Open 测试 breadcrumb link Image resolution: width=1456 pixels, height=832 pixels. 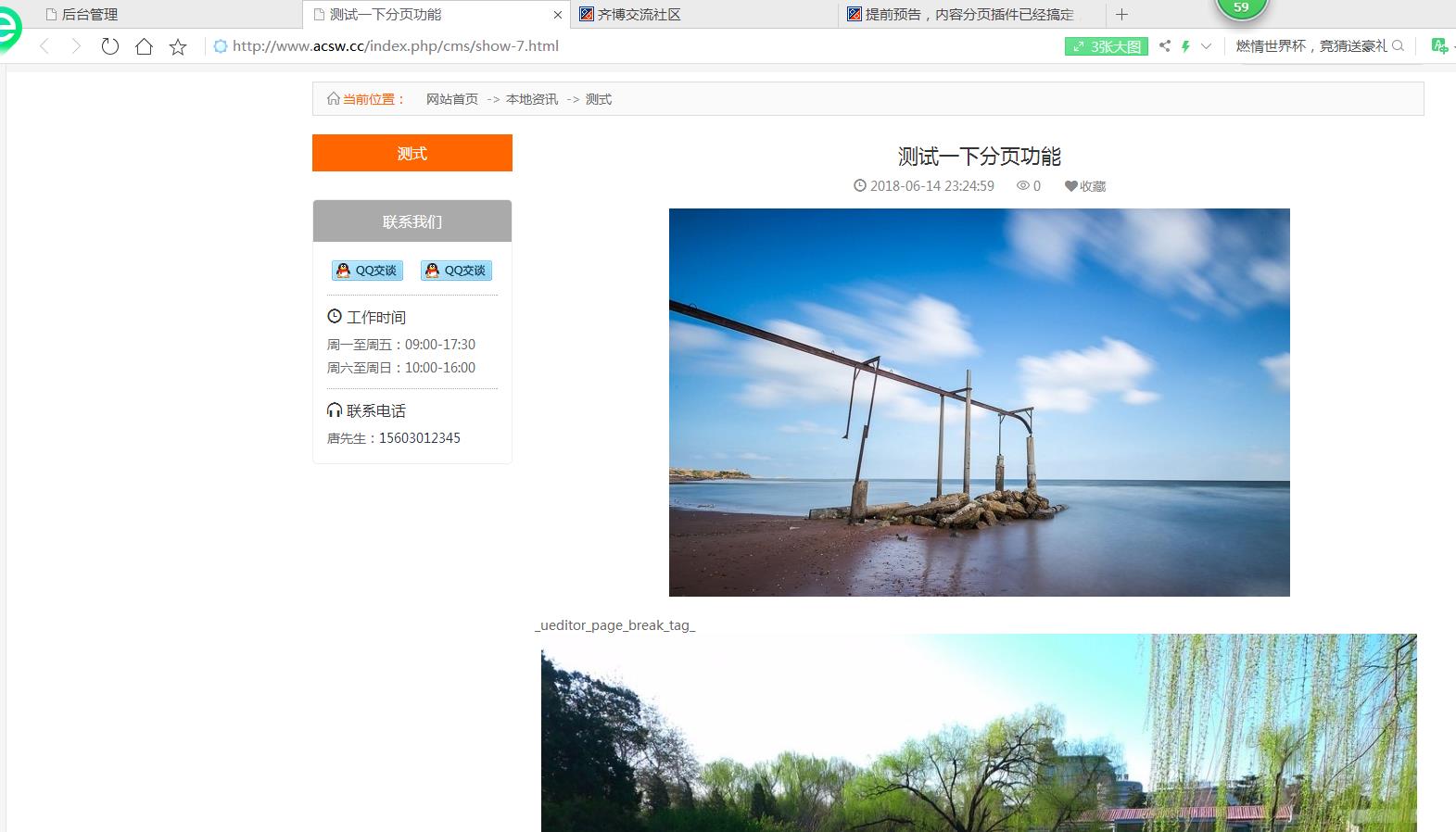click(x=599, y=99)
